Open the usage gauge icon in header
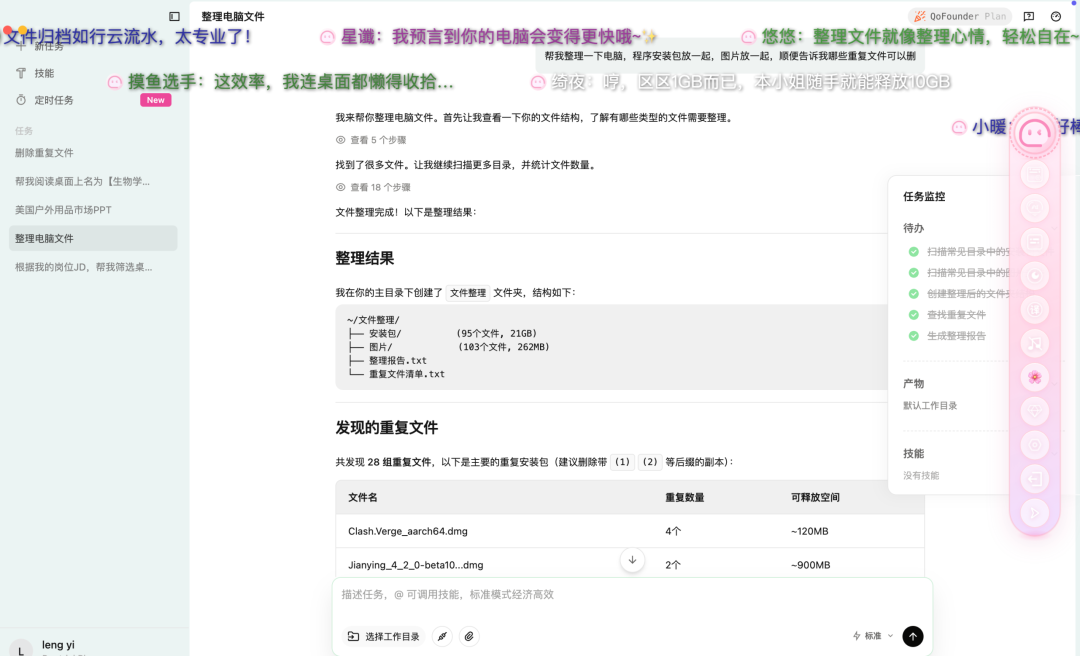 (1056, 17)
